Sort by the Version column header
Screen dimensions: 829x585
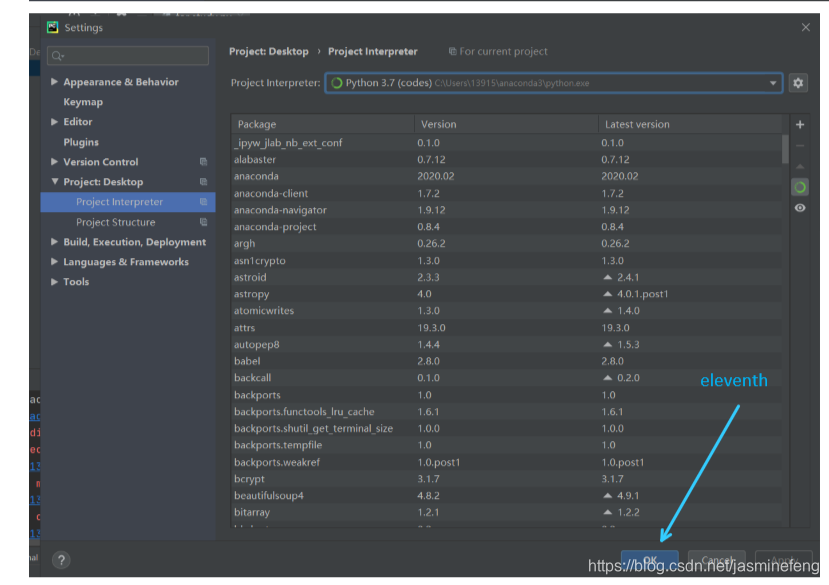pos(506,124)
